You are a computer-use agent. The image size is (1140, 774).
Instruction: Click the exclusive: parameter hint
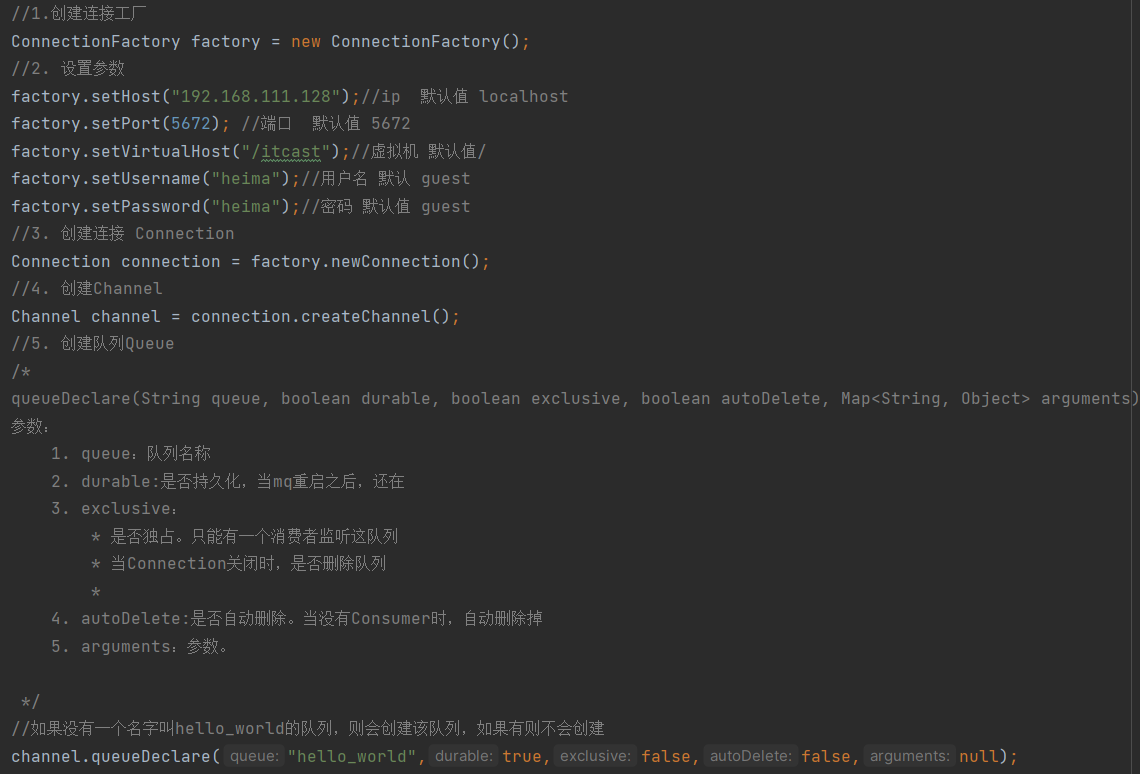[x=595, y=757]
